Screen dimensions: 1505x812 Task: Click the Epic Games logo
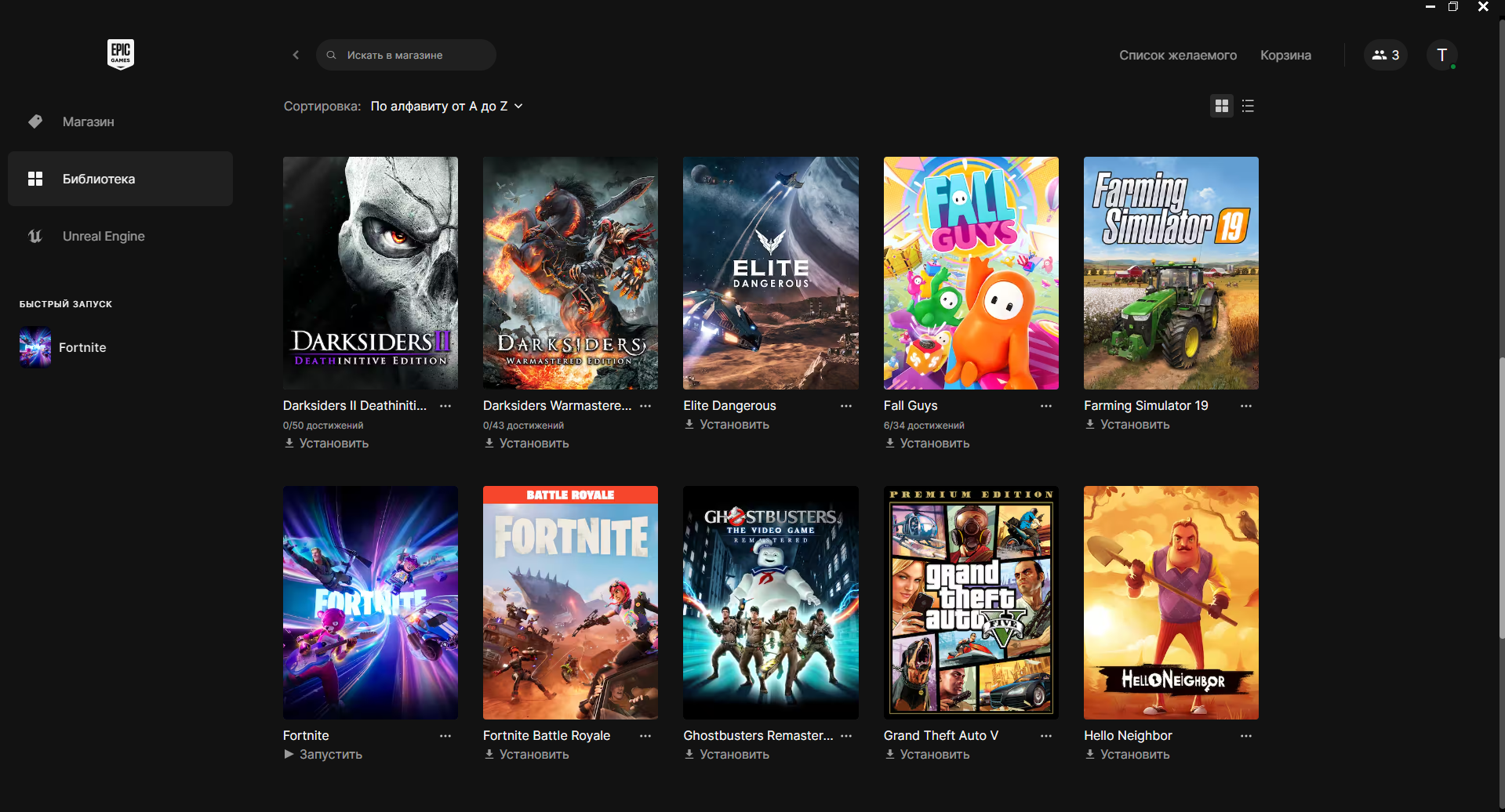point(120,54)
